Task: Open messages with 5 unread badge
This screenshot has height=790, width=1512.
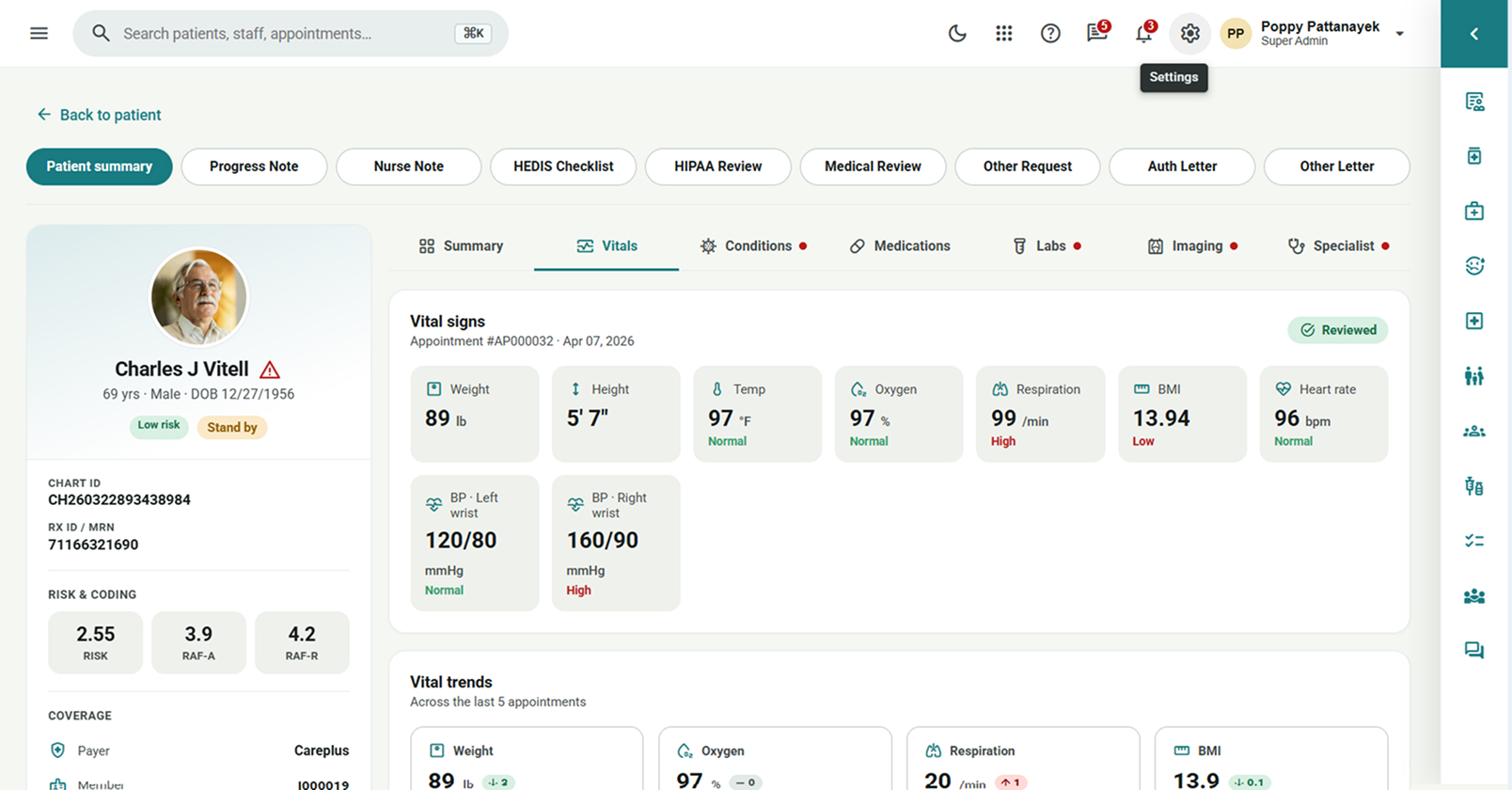Action: tap(1097, 33)
